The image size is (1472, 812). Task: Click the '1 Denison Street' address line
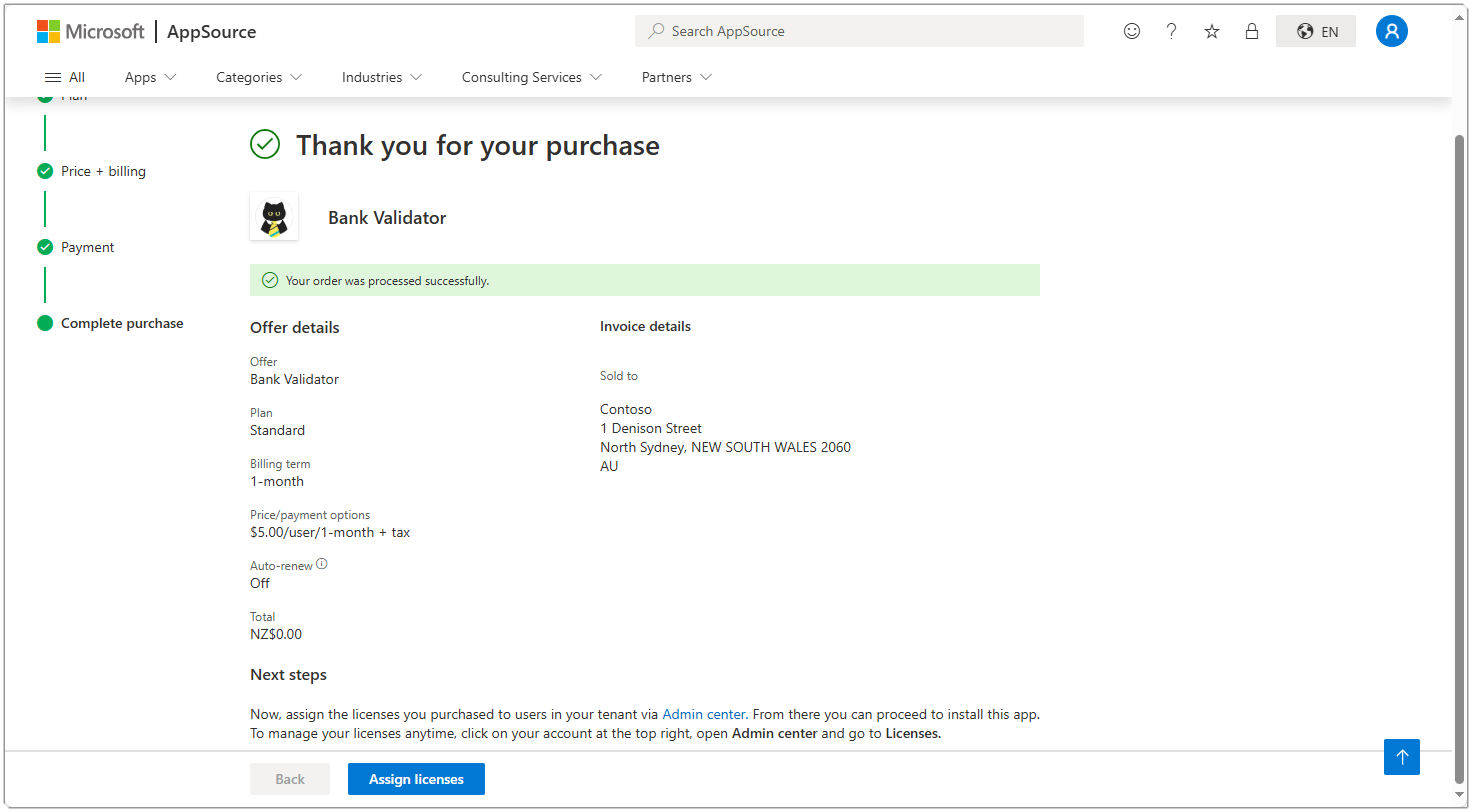(x=651, y=428)
